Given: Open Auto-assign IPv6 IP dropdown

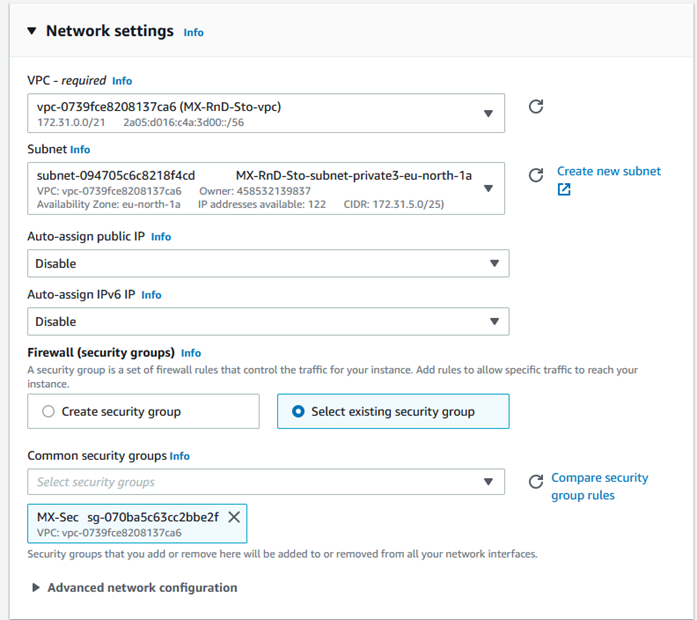Looking at the screenshot, I should [268, 321].
